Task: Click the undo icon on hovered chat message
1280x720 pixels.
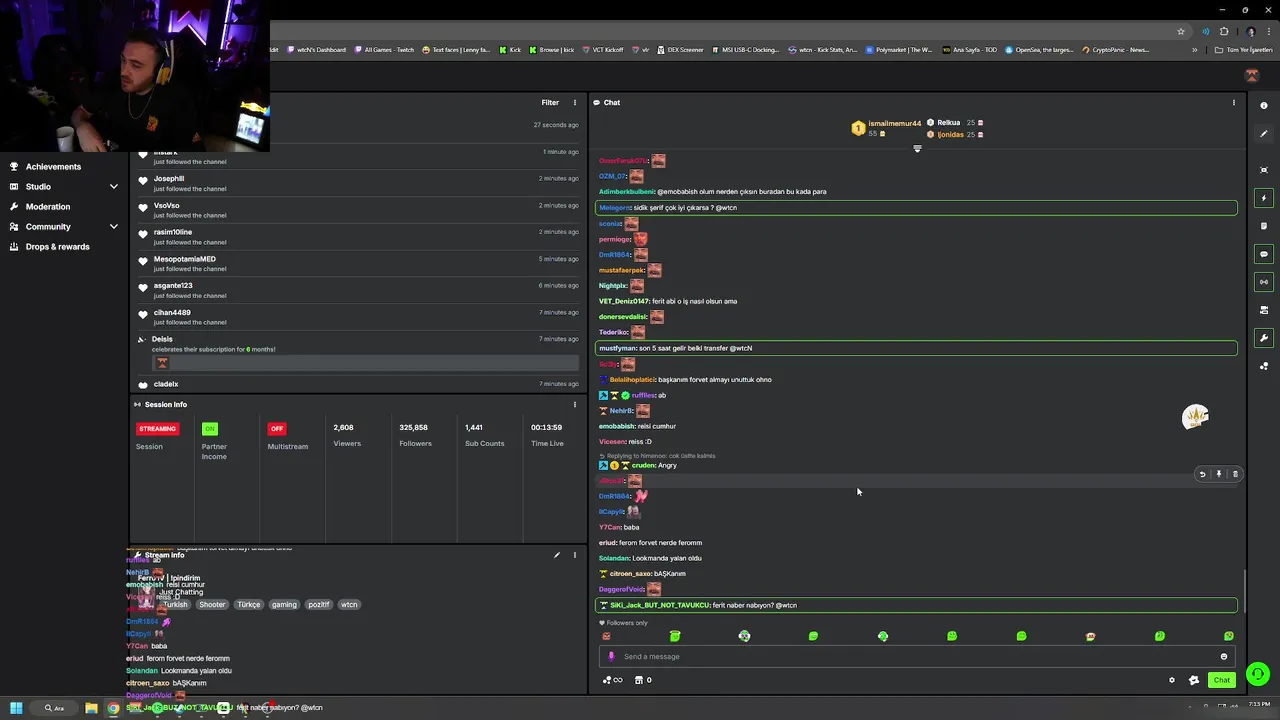Action: 1202,474
